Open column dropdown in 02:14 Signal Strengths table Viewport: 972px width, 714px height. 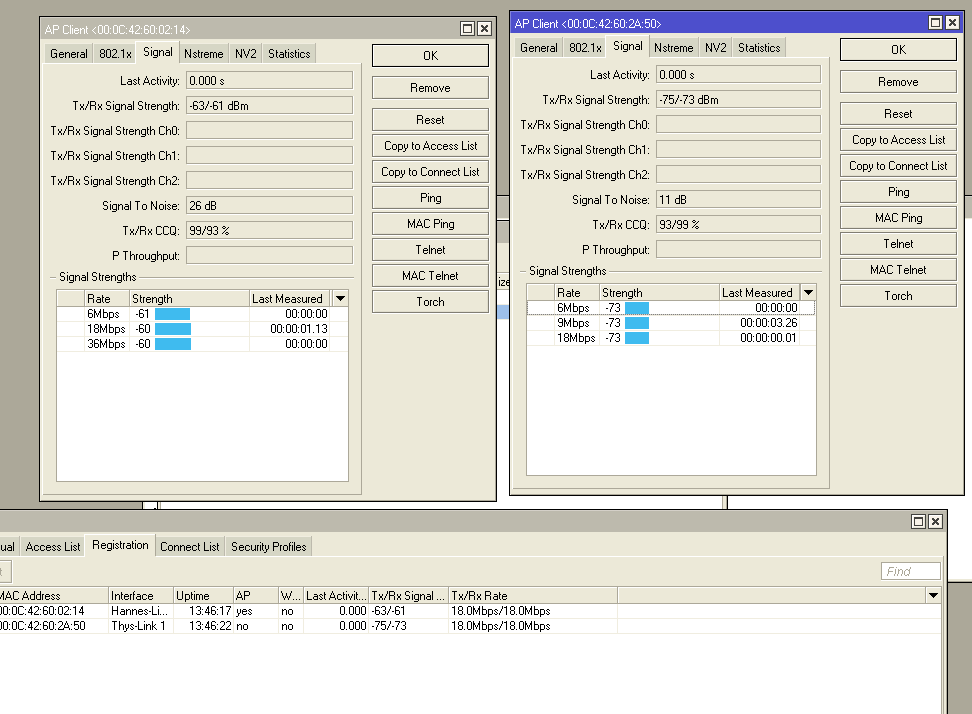pos(340,298)
